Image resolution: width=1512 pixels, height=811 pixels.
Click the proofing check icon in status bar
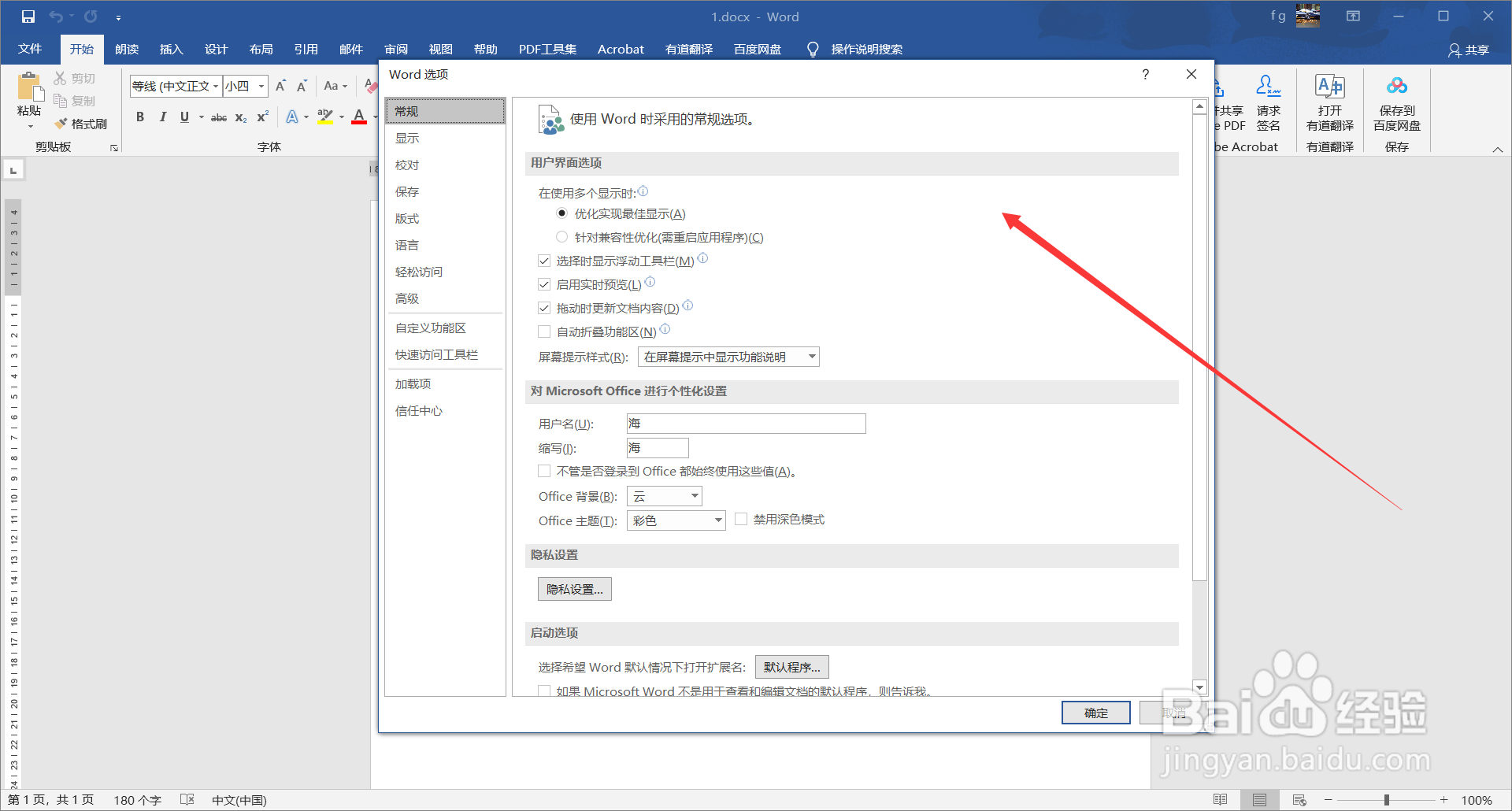click(x=187, y=800)
